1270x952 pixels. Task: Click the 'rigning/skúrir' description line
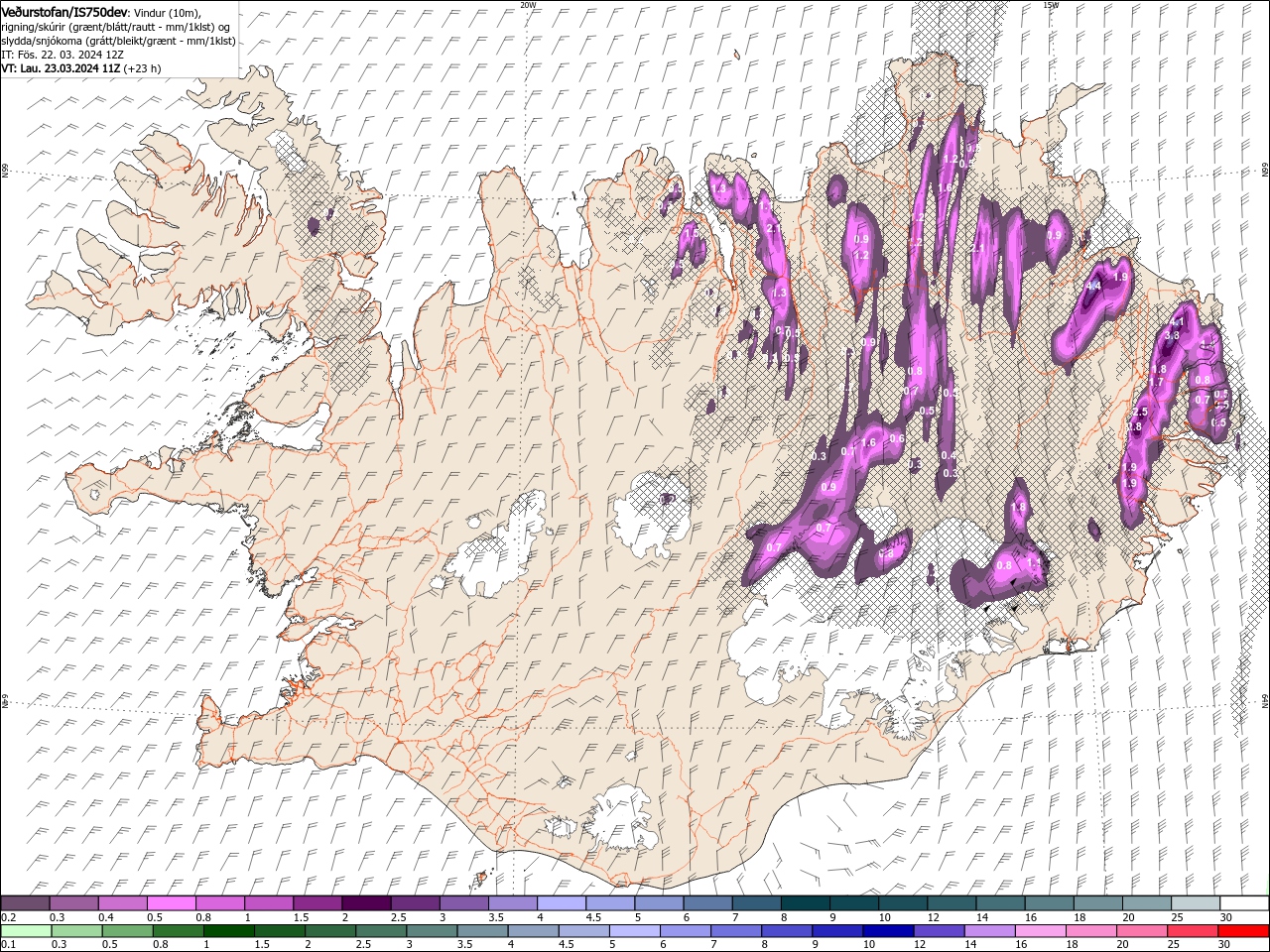click(x=116, y=26)
